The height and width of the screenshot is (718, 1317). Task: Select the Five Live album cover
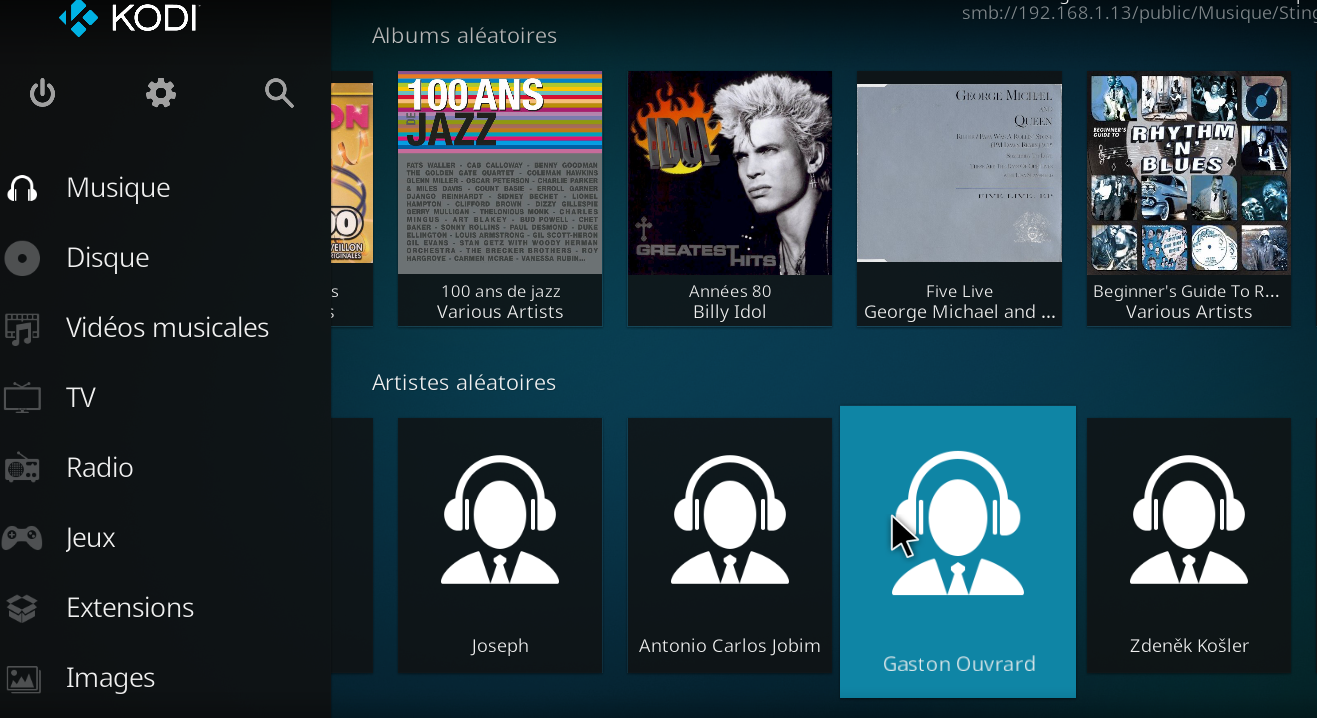pyautogui.click(x=959, y=174)
